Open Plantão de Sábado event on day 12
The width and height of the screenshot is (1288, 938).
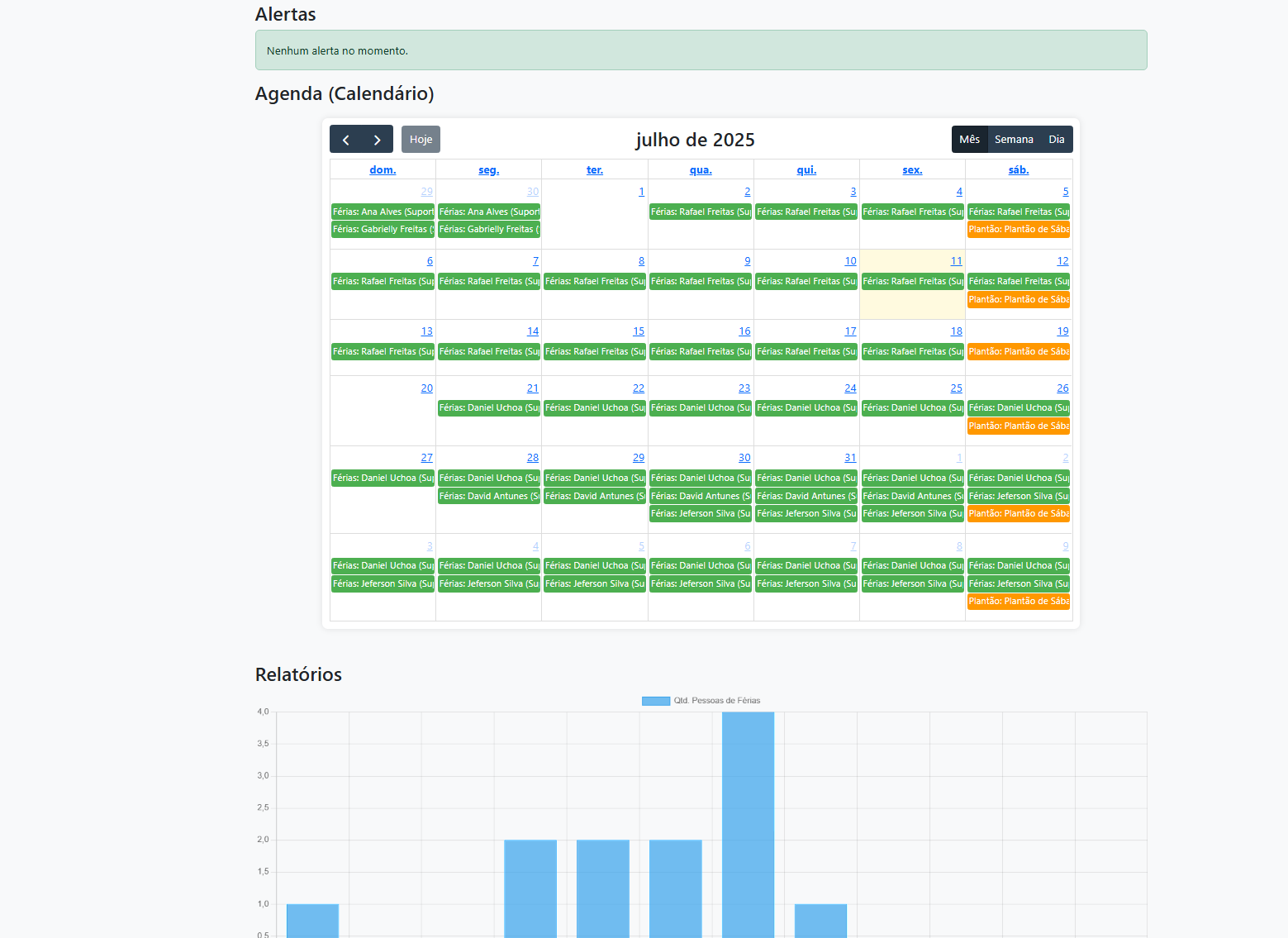1019,299
